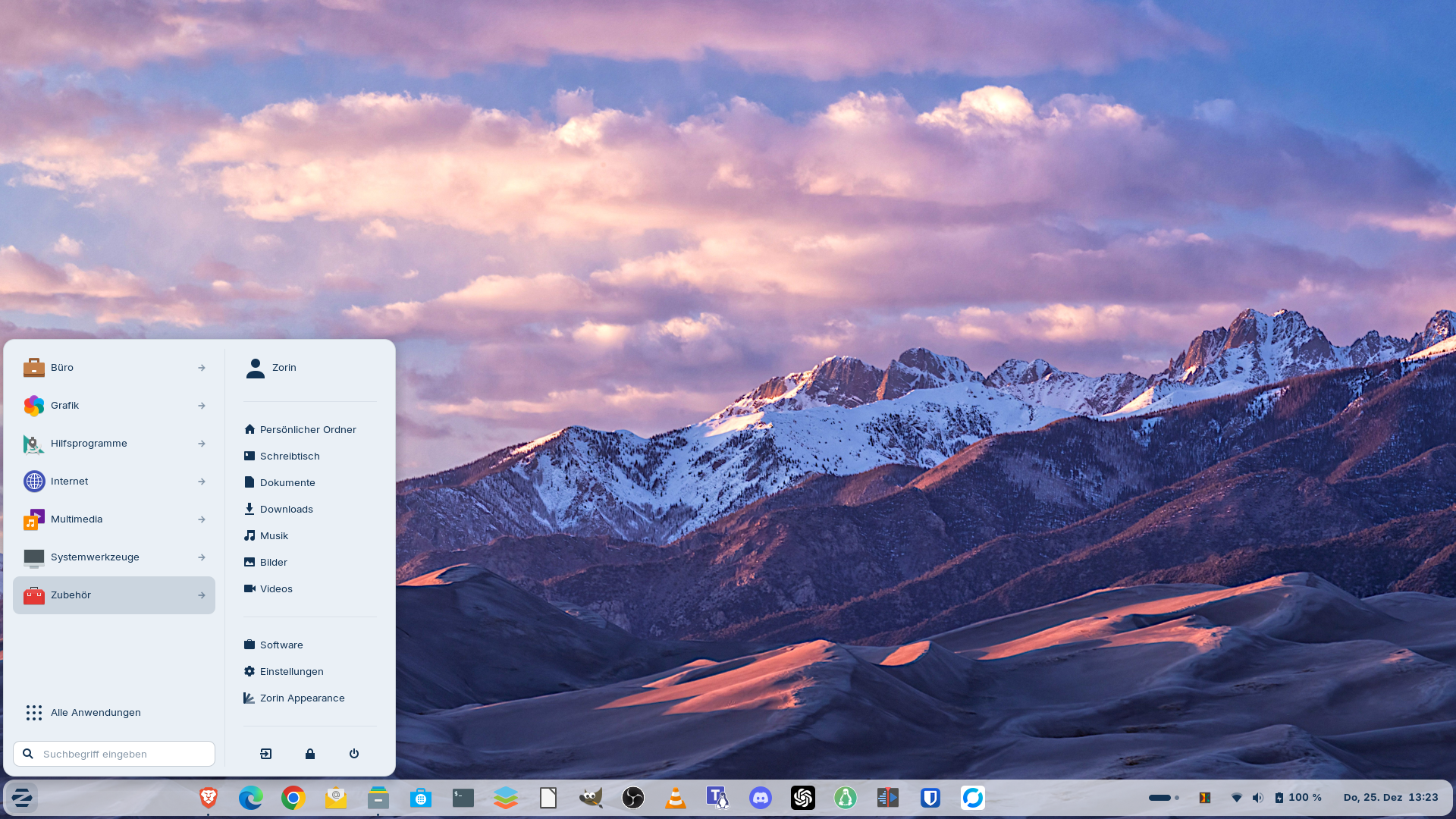The image size is (1456, 819).
Task: Launch the ChatGPT app
Action: pyautogui.click(x=803, y=797)
